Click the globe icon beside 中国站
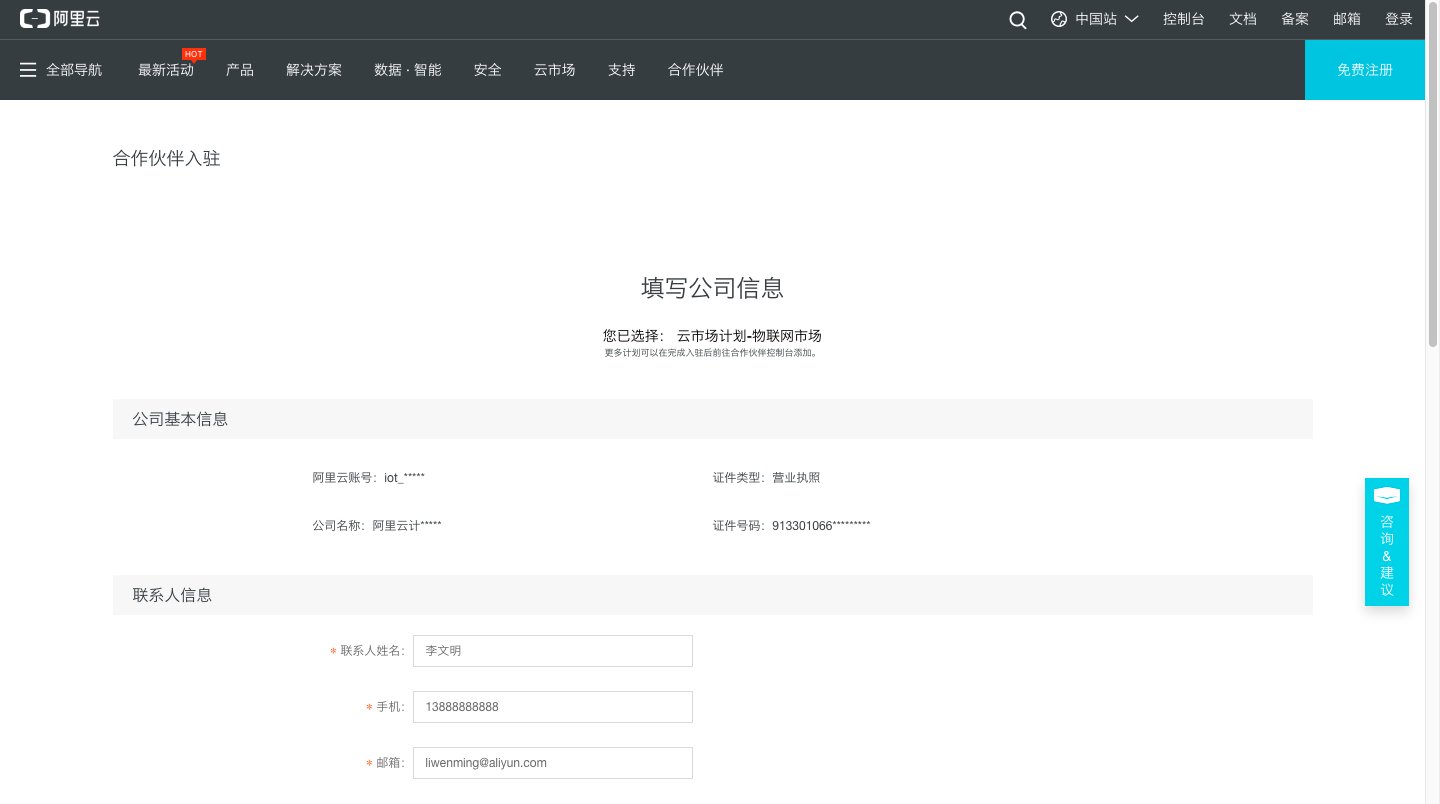 (1059, 19)
